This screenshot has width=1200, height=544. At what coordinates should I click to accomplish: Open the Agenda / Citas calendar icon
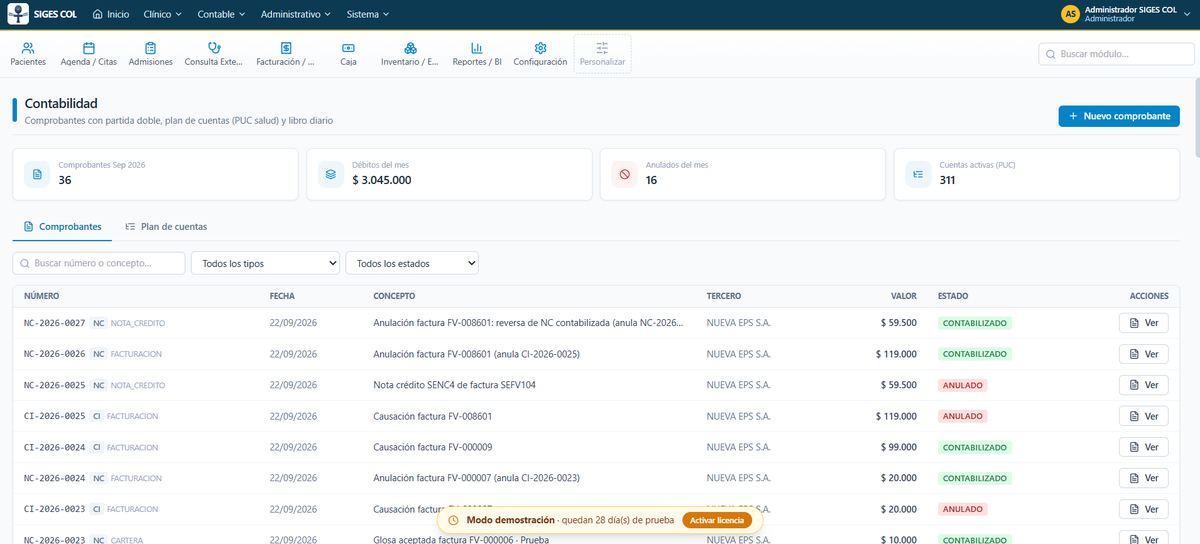[x=89, y=48]
